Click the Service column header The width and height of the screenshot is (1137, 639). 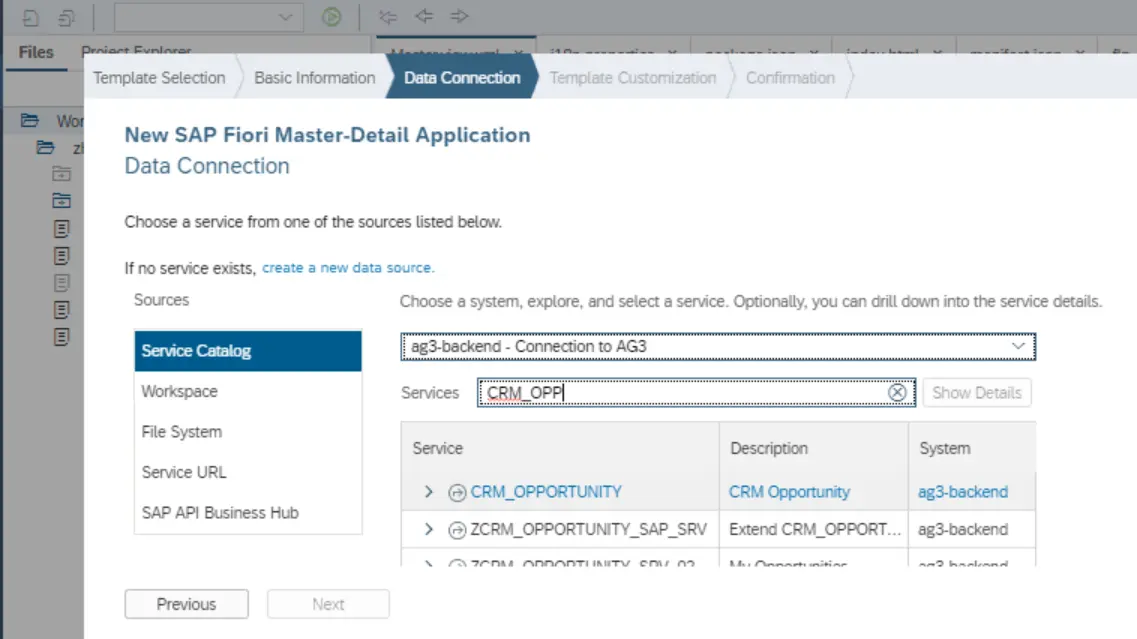(560, 448)
